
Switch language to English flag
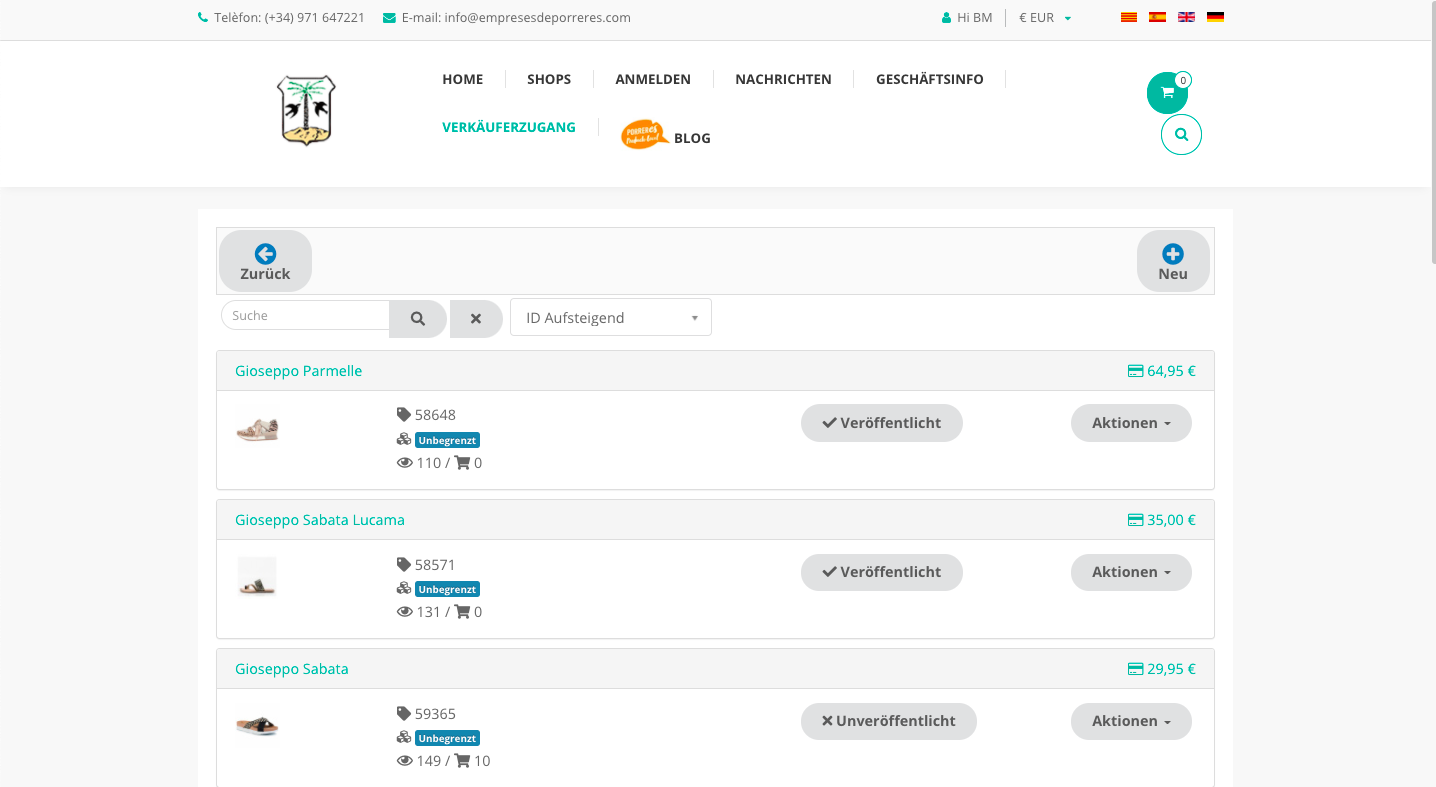click(1187, 17)
